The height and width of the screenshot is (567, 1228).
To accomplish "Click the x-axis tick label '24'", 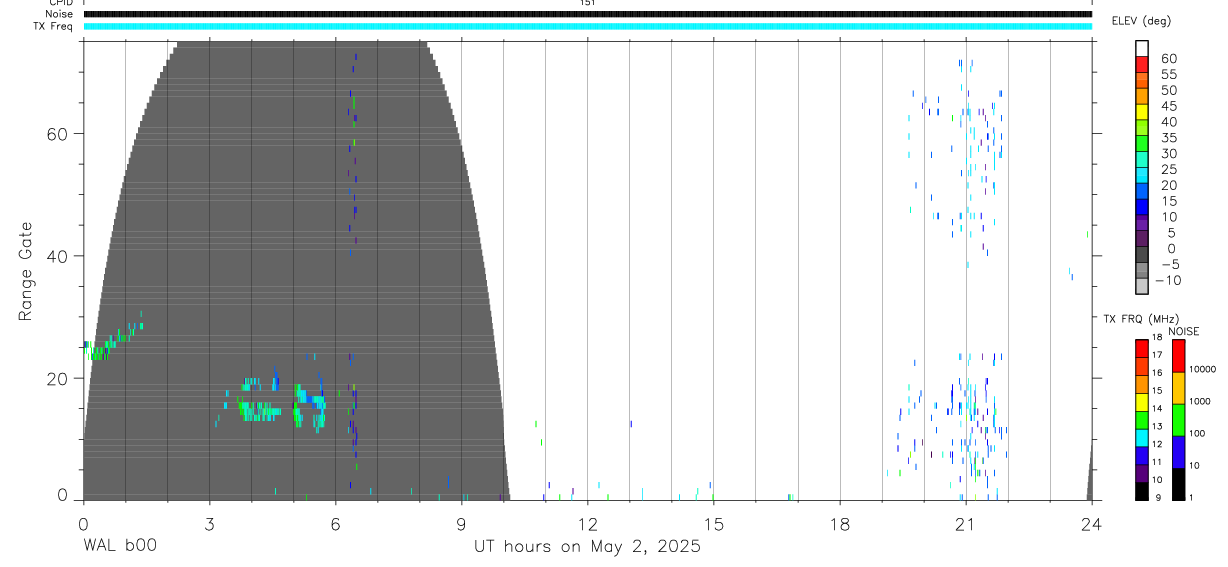I will pos(1091,523).
